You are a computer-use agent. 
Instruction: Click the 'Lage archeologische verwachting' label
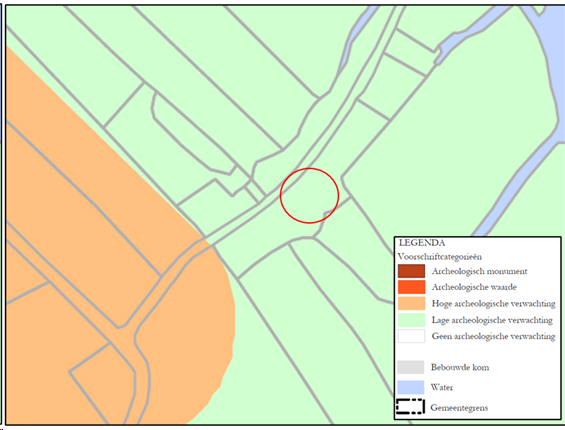(x=492, y=320)
